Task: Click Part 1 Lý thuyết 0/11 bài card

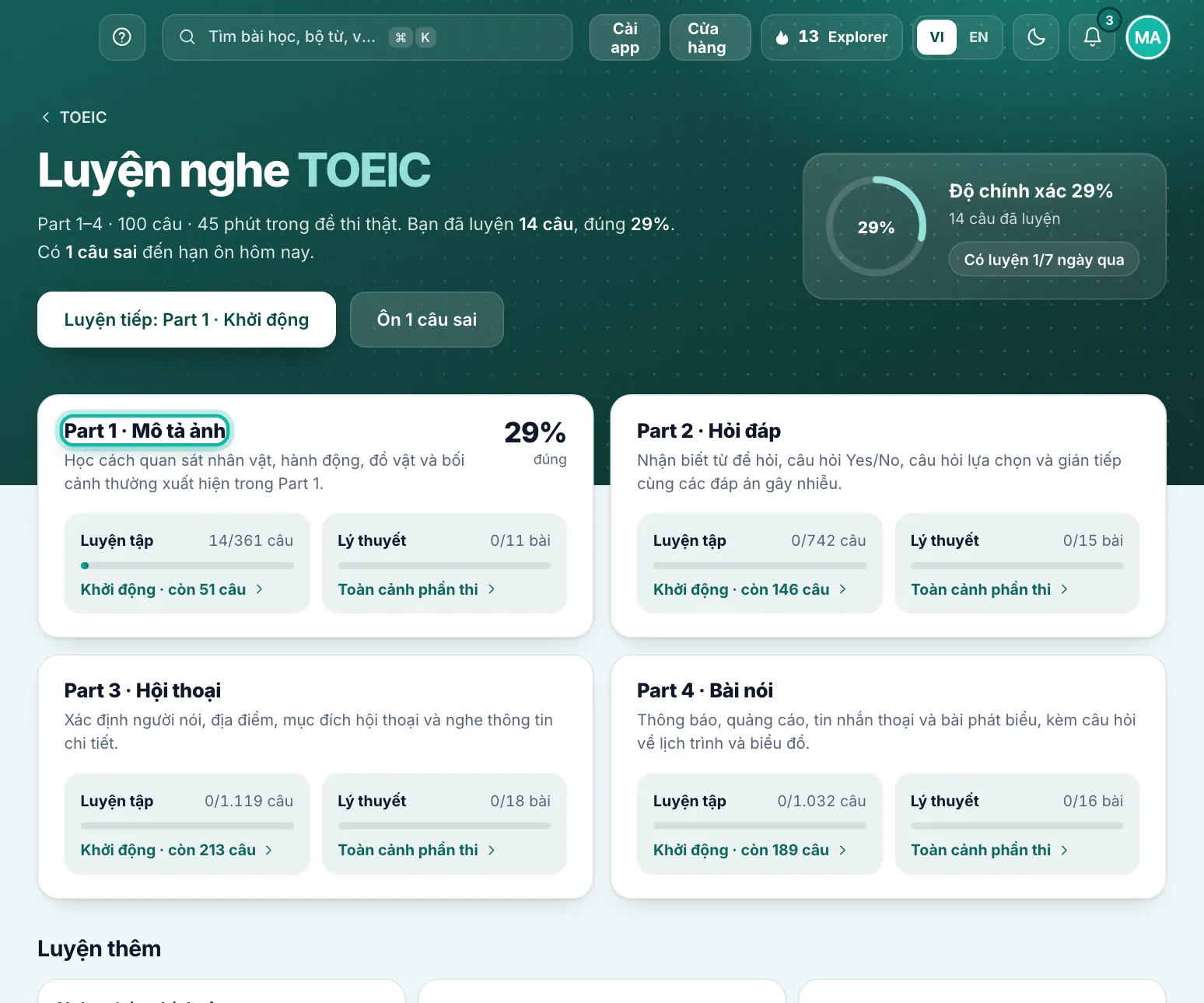Action: pos(444,563)
